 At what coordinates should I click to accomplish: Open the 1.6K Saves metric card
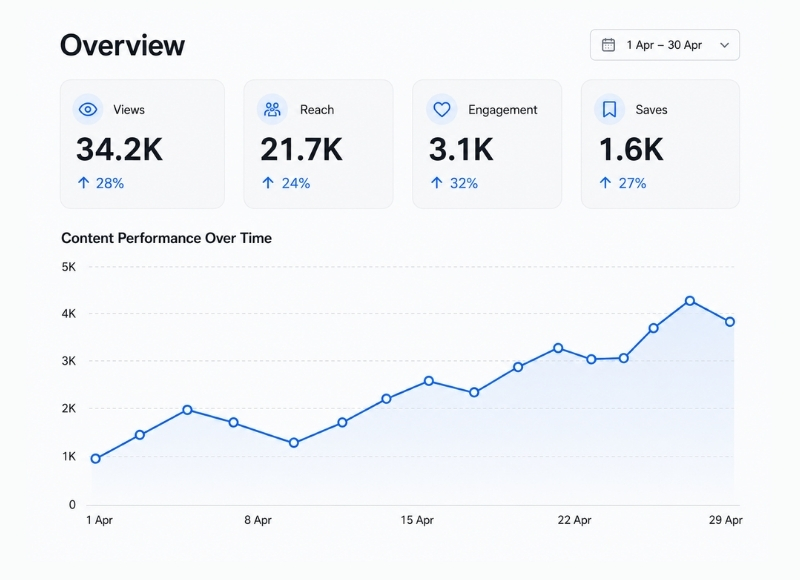(660, 144)
